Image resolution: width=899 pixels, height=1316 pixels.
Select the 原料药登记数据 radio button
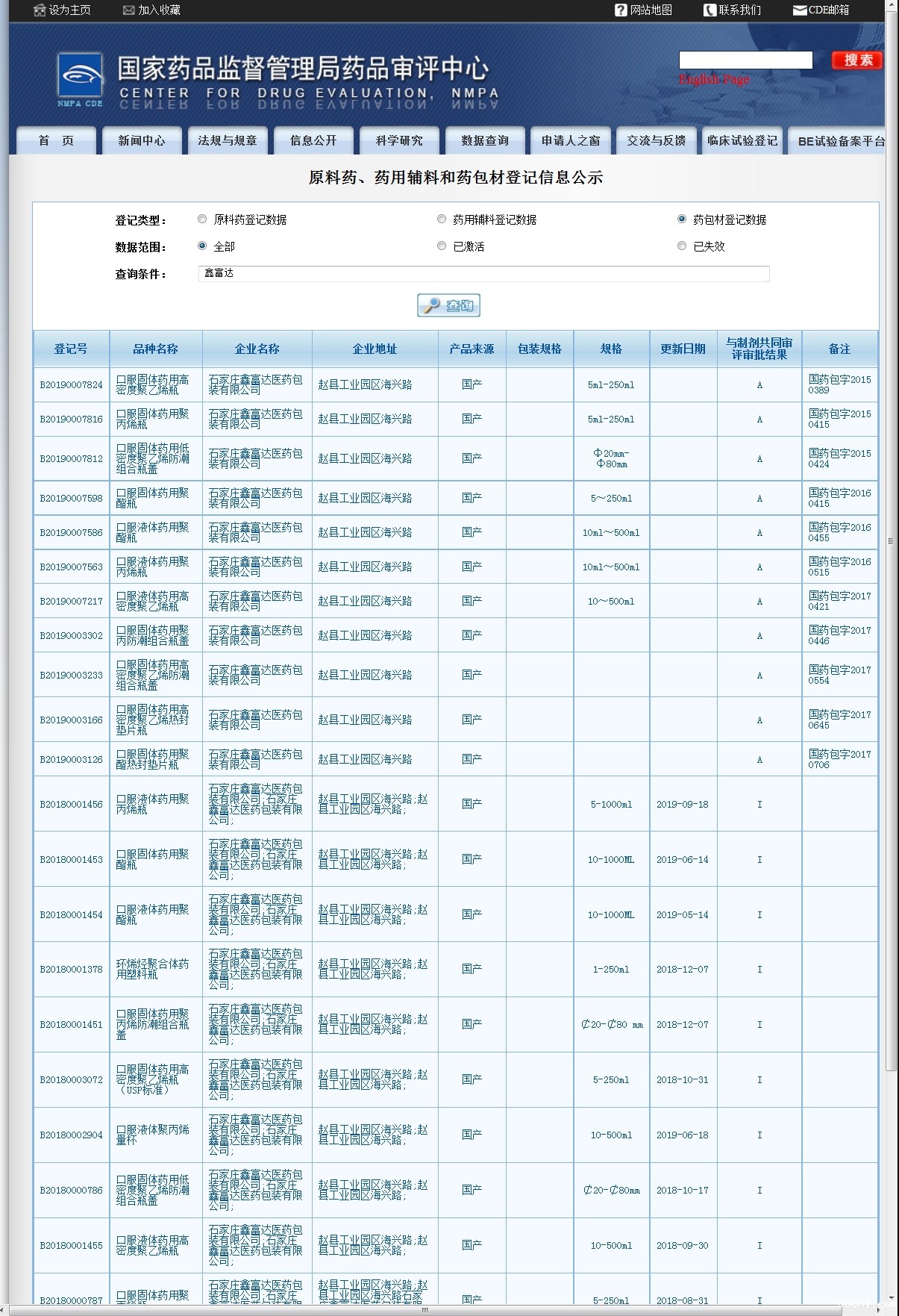click(202, 219)
